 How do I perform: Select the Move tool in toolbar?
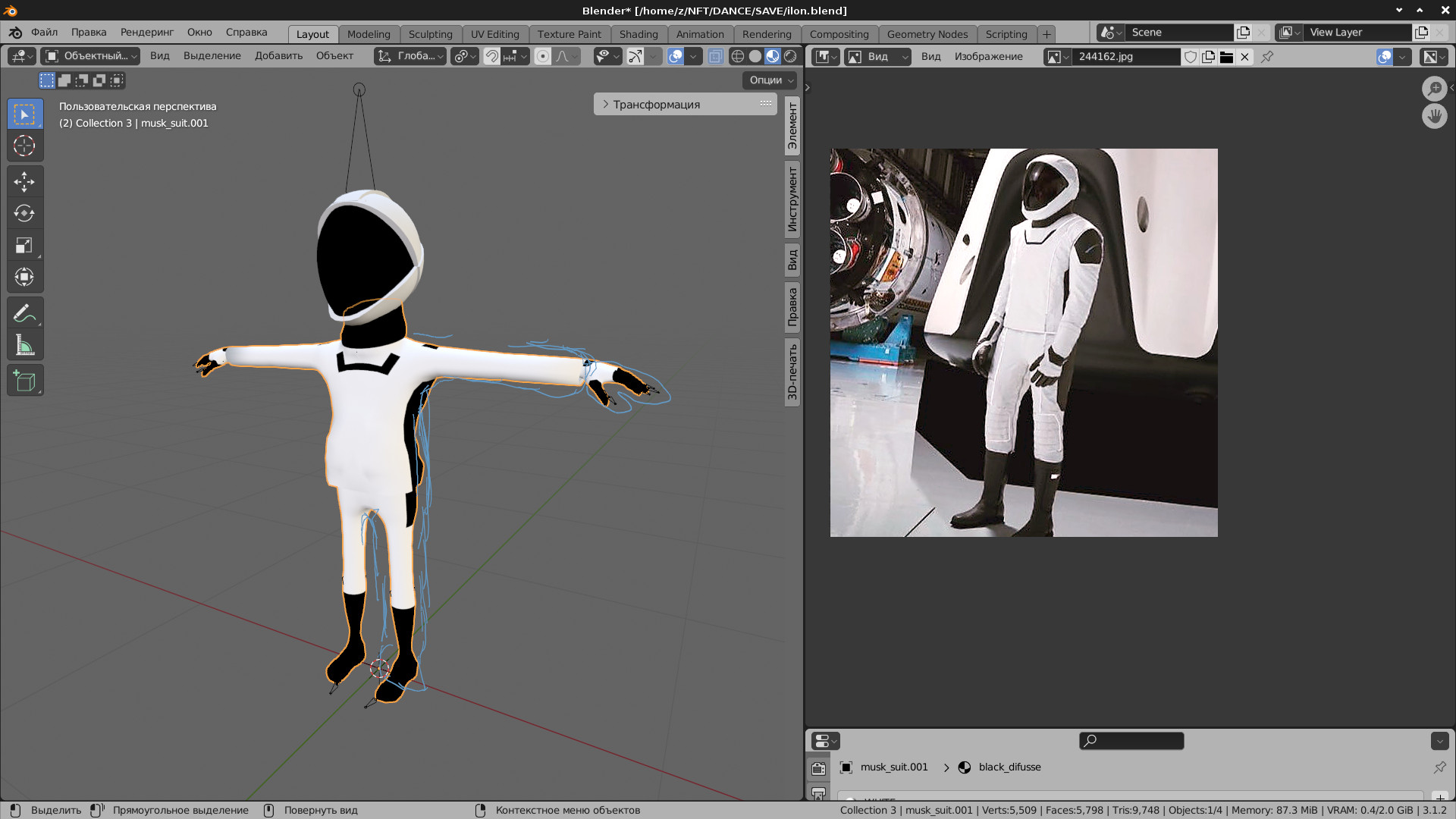[x=24, y=182]
